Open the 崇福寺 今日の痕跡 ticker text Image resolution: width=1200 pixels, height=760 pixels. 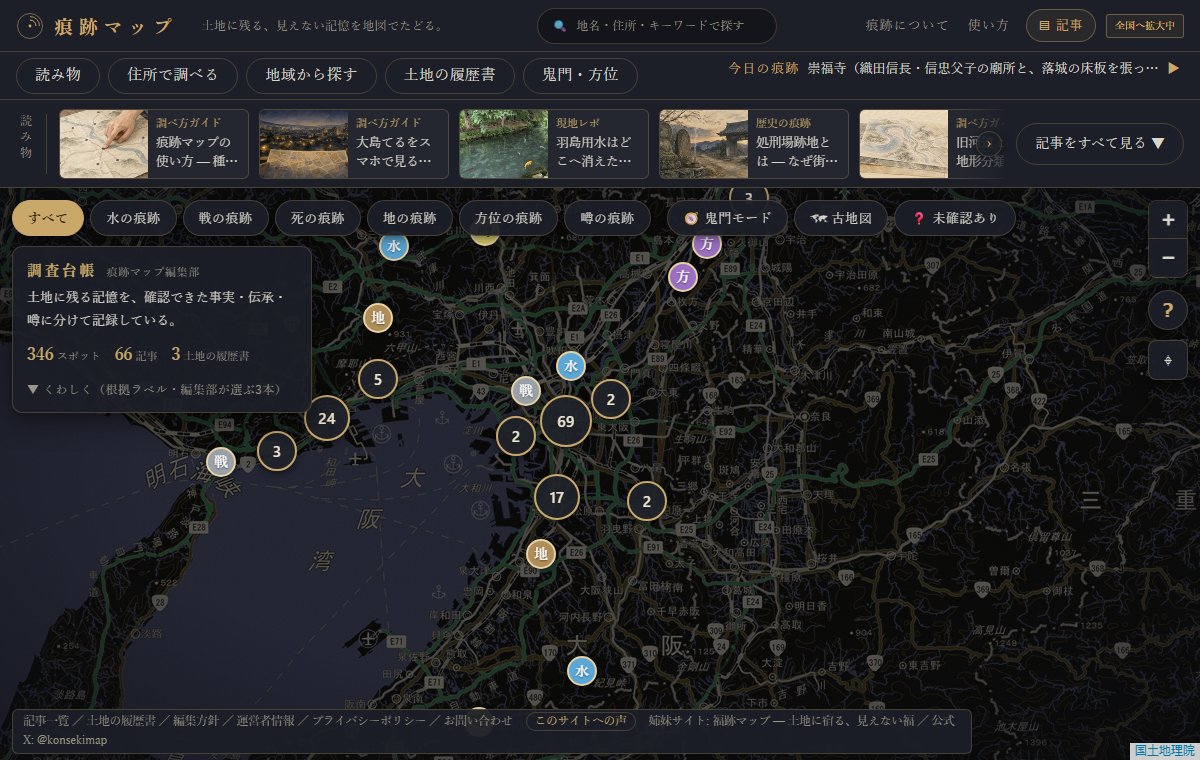[982, 68]
